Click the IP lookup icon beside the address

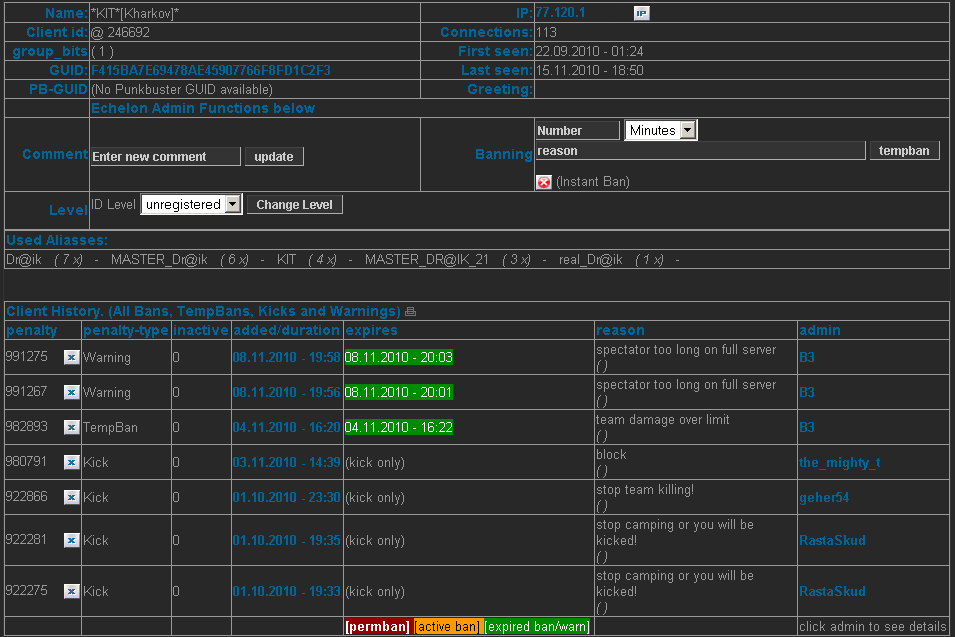coord(641,13)
